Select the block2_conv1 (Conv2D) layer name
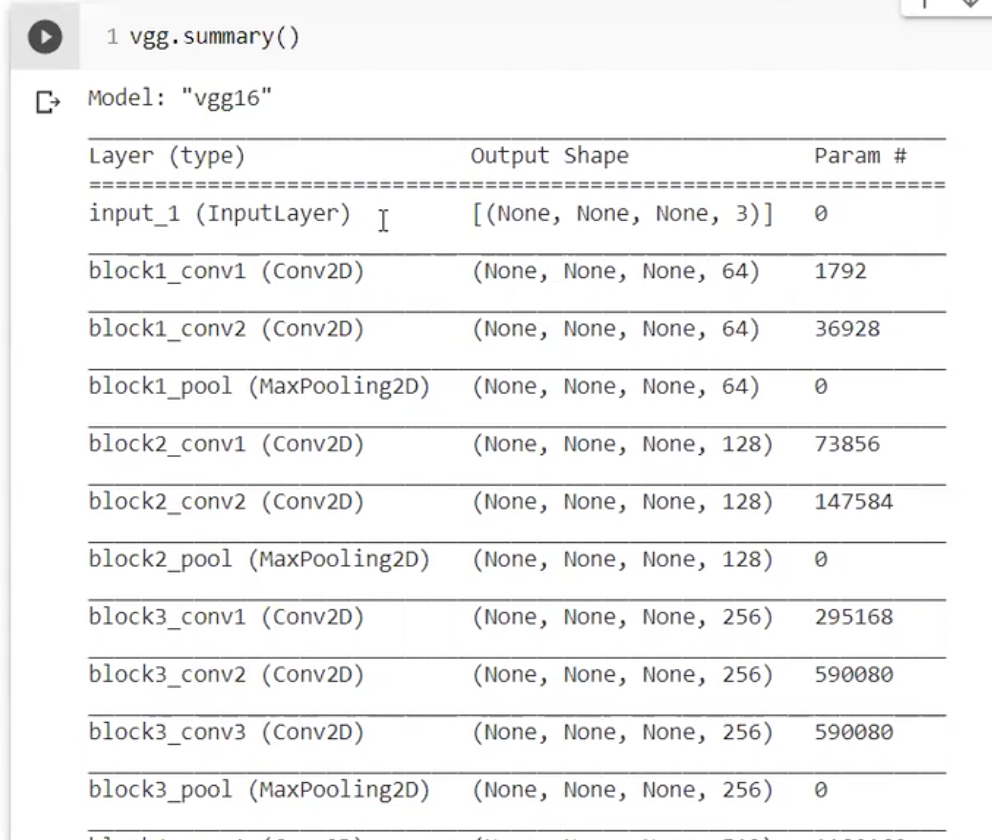Image resolution: width=992 pixels, height=840 pixels. click(x=226, y=444)
